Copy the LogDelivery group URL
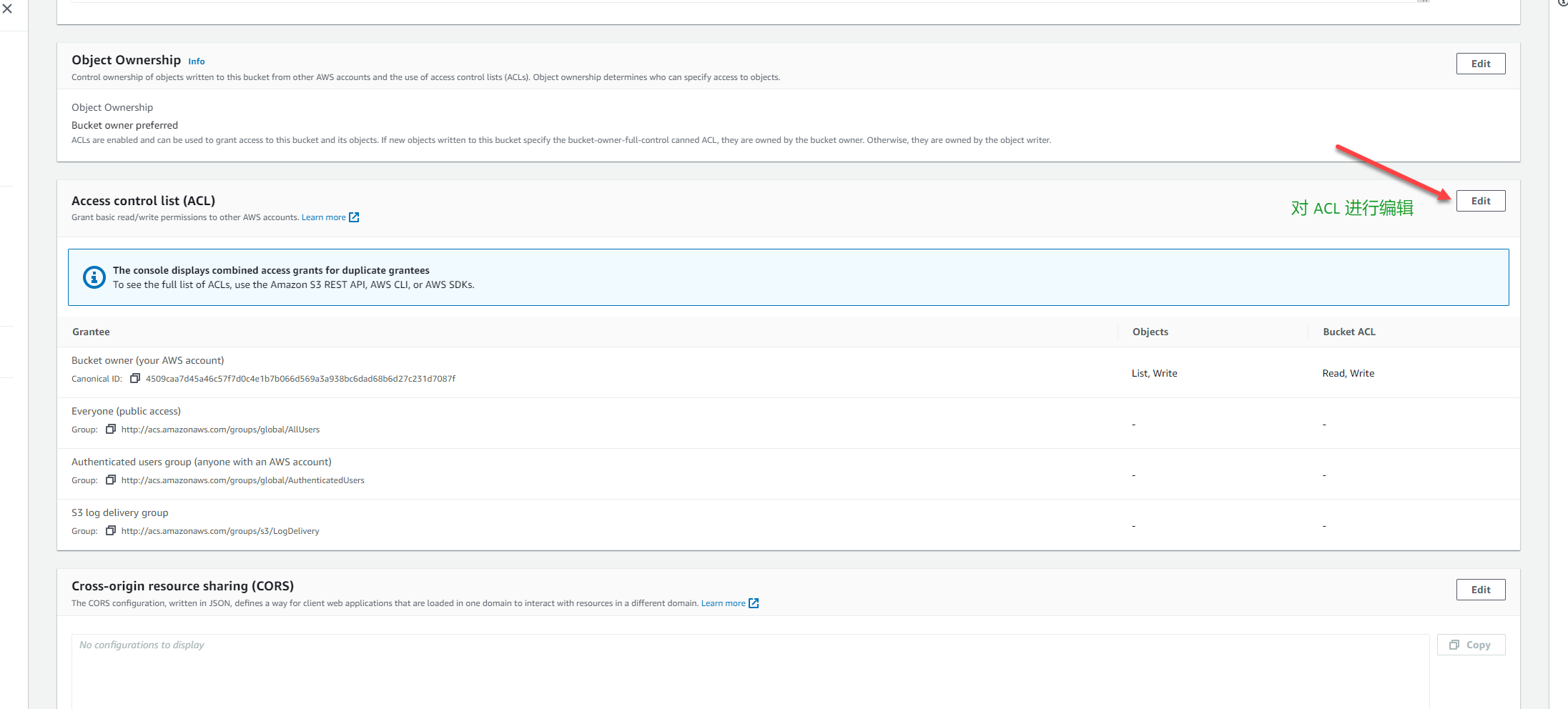The height and width of the screenshot is (709, 1568). click(111, 531)
